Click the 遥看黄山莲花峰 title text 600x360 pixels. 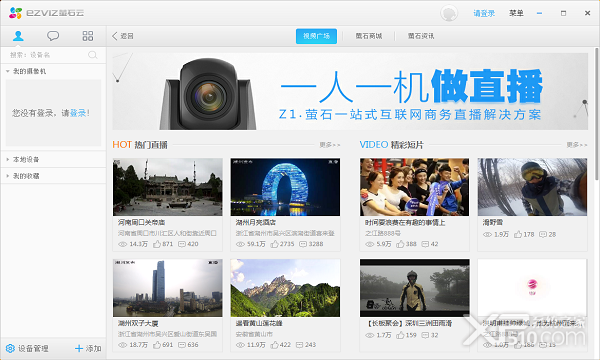(259, 323)
